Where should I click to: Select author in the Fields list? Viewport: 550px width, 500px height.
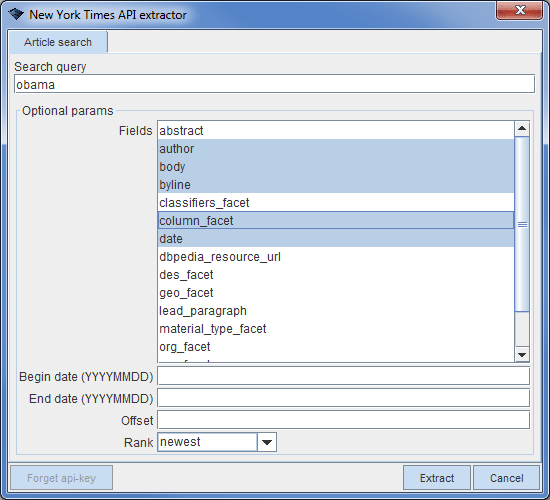(336, 148)
